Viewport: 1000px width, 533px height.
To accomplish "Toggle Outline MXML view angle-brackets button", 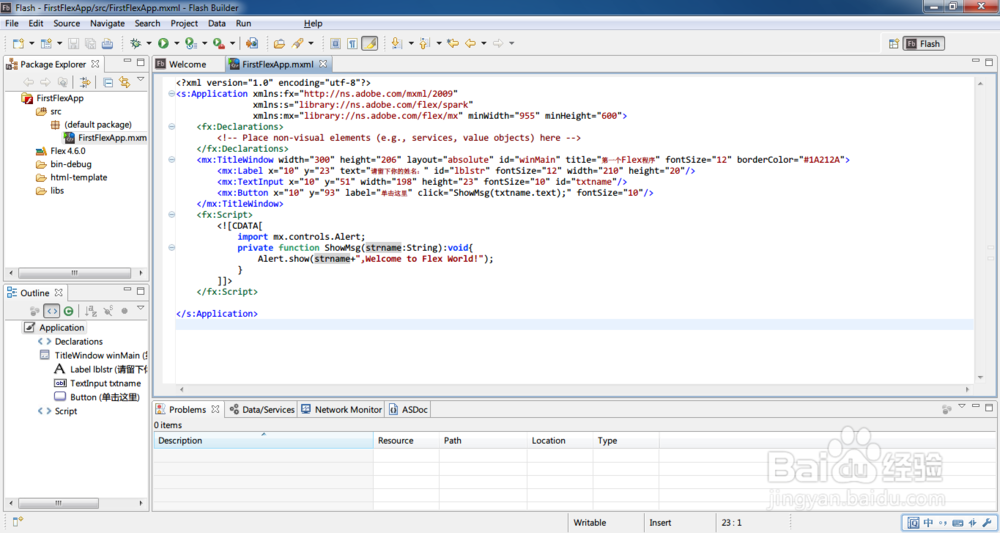I will pyautogui.click(x=52, y=311).
